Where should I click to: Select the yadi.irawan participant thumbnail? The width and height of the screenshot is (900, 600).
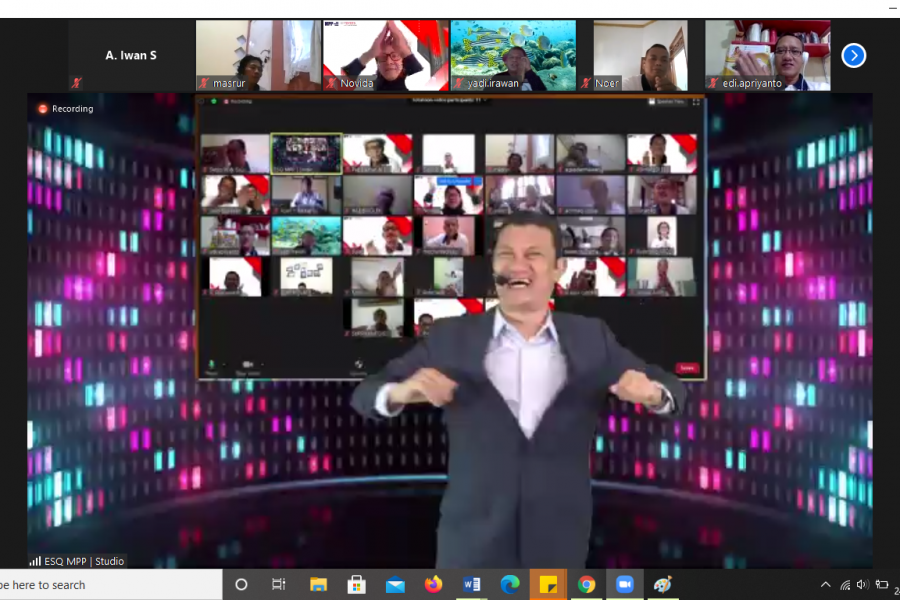513,55
